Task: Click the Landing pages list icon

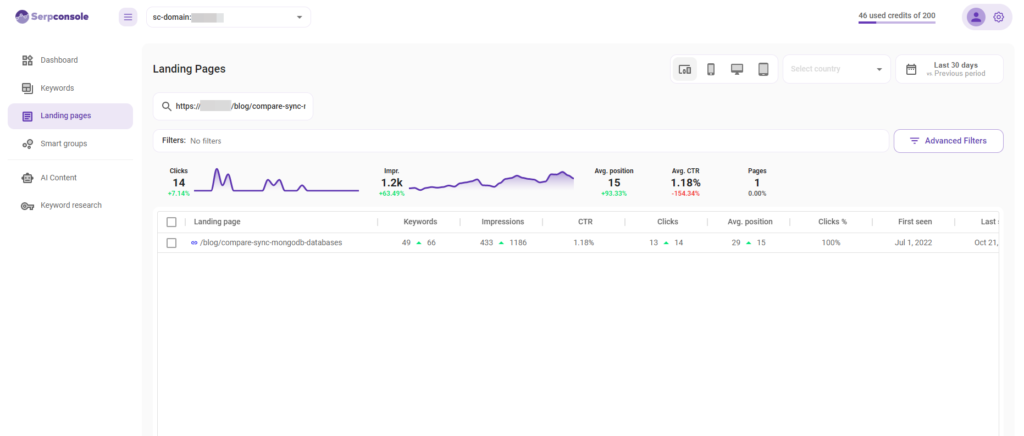Action: [x=27, y=116]
